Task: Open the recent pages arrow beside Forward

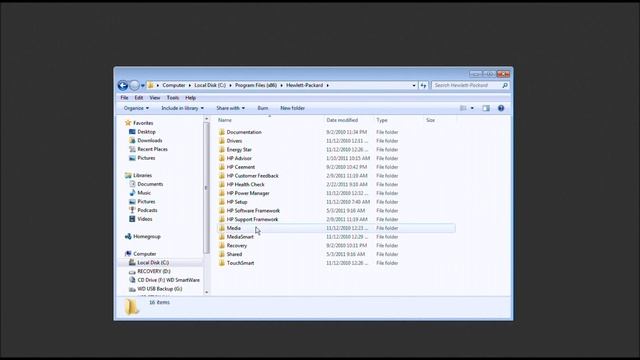Action: pyautogui.click(x=143, y=86)
